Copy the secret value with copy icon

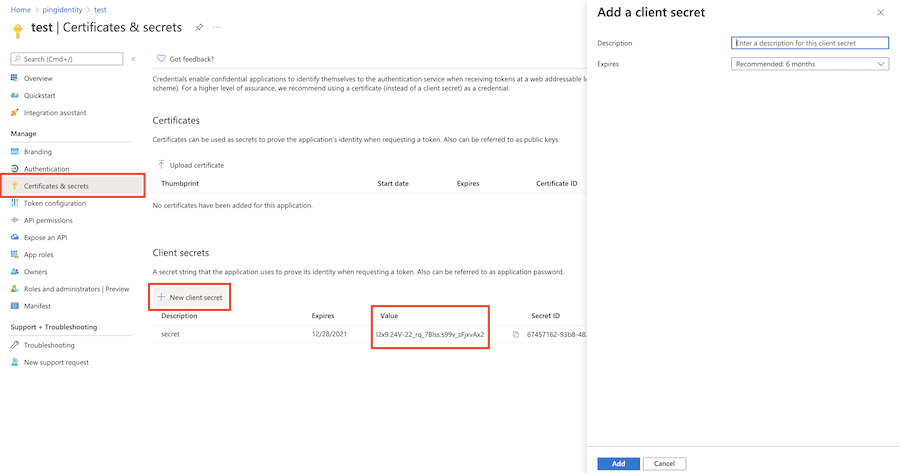[516, 334]
